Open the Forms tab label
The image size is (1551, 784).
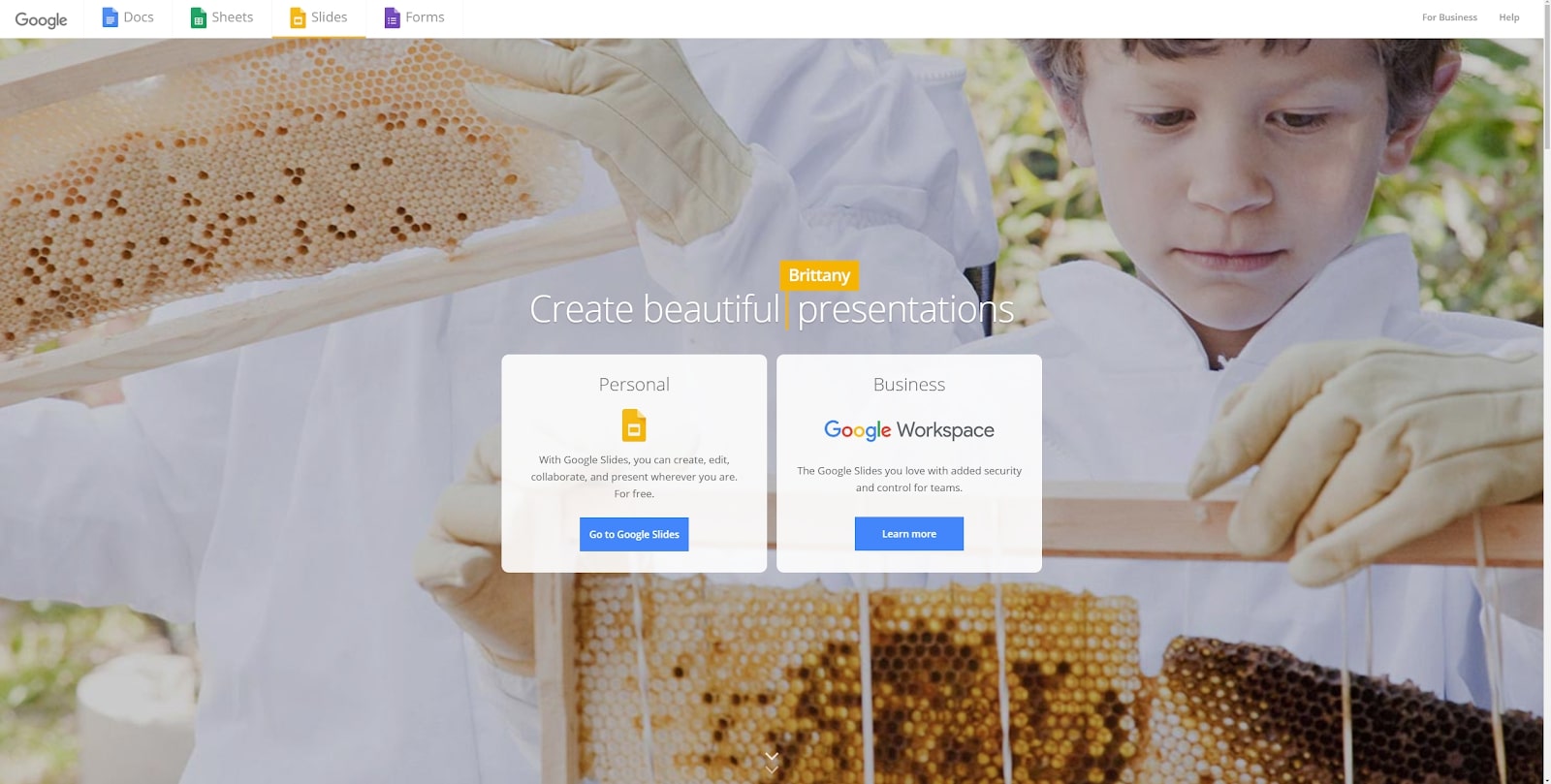click(425, 17)
